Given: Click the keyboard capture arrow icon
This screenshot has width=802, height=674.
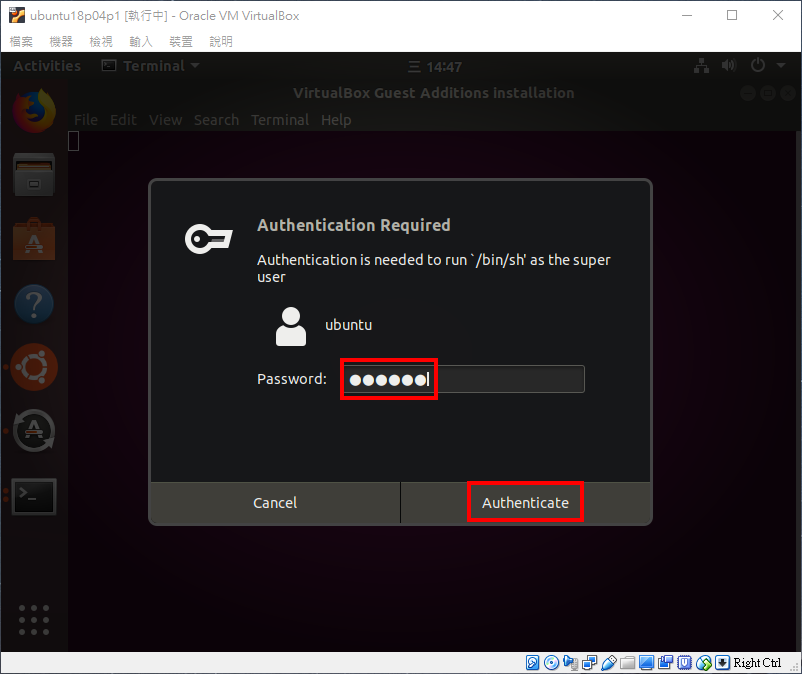Looking at the screenshot, I should tap(722, 663).
